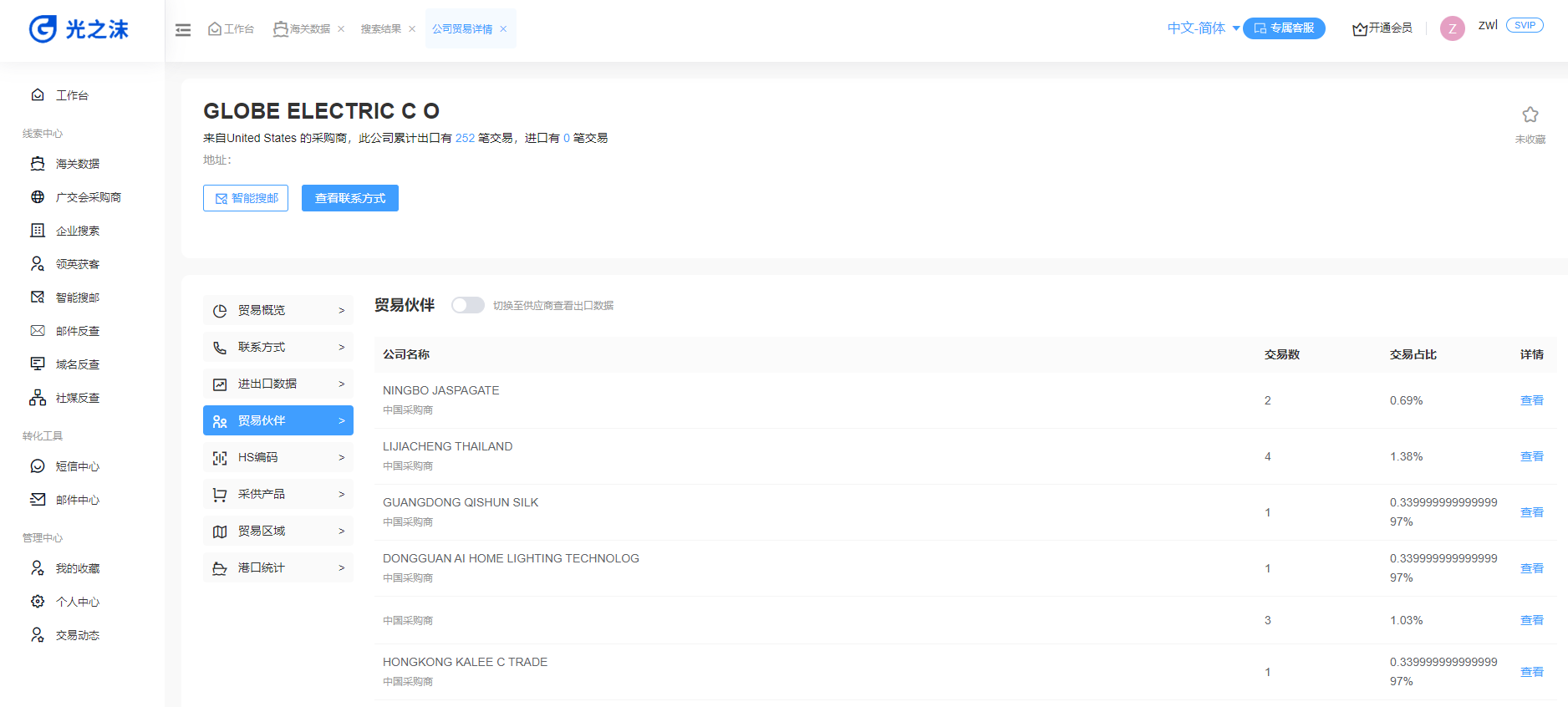Image resolution: width=1568 pixels, height=707 pixels.
Task: Expand 贸易概览 section
Action: coord(278,310)
